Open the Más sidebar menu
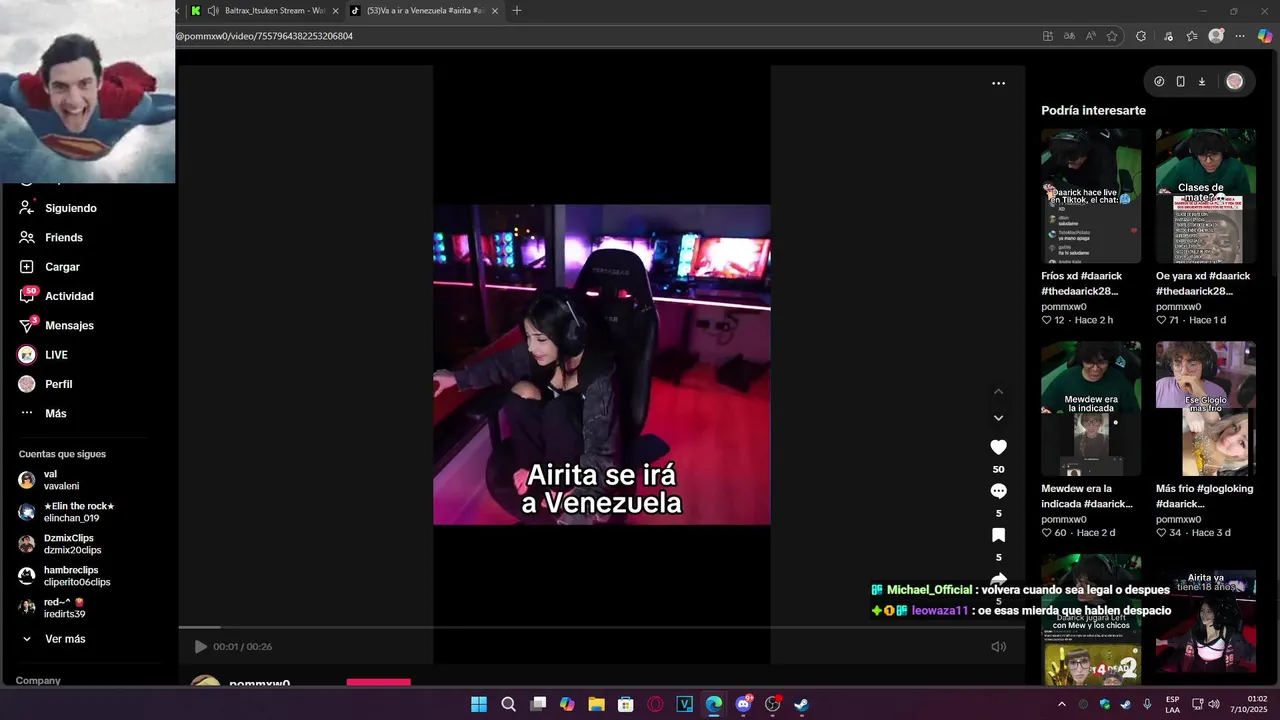 coord(43,413)
